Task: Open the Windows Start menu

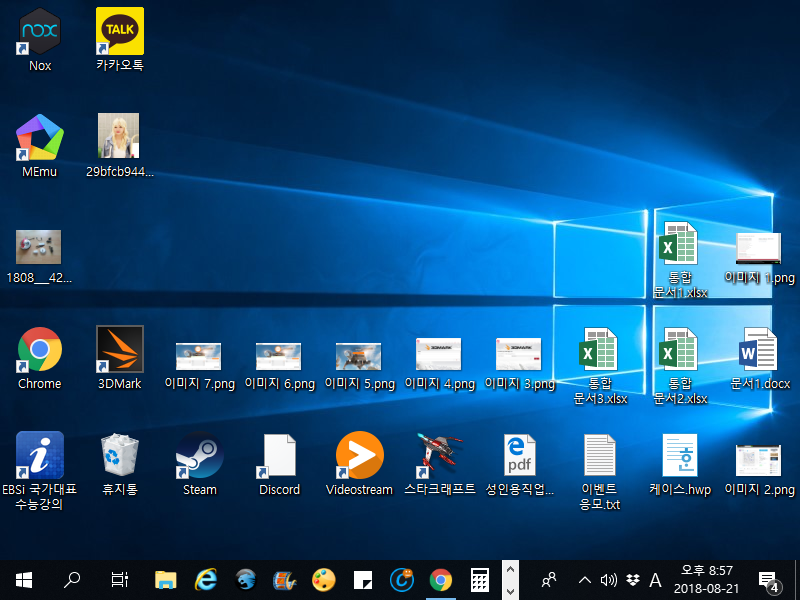Action: pos(24,580)
